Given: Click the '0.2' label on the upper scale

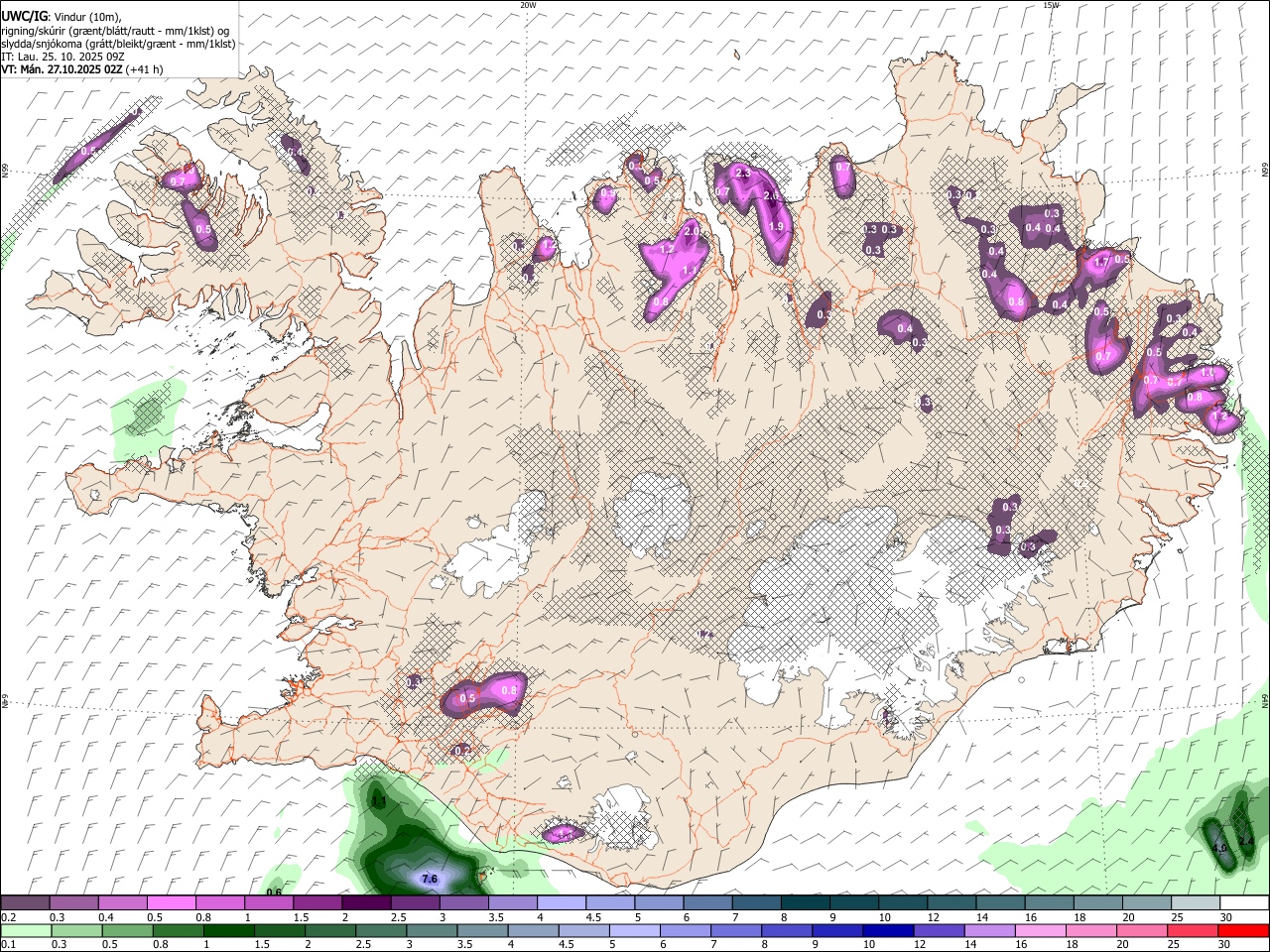Looking at the screenshot, I should point(8,917).
